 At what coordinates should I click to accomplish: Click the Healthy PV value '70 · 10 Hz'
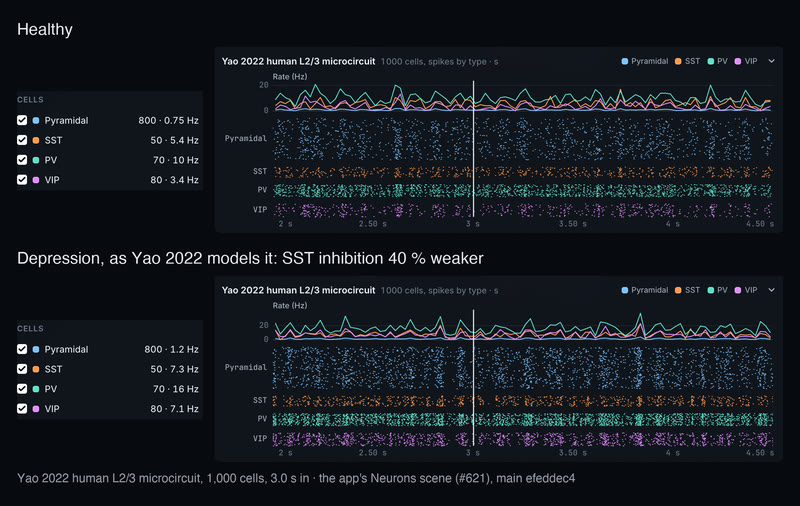176,160
